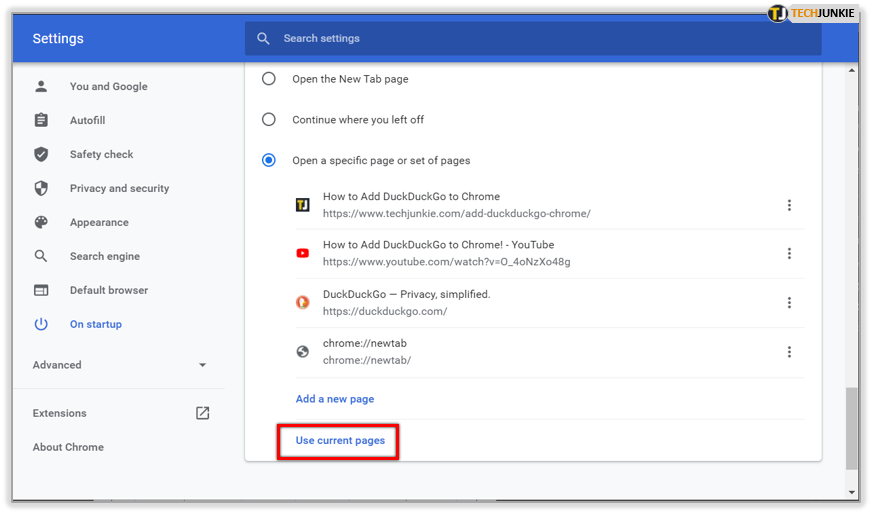Open Privacy and security settings
This screenshot has width=872, height=514.
click(119, 188)
